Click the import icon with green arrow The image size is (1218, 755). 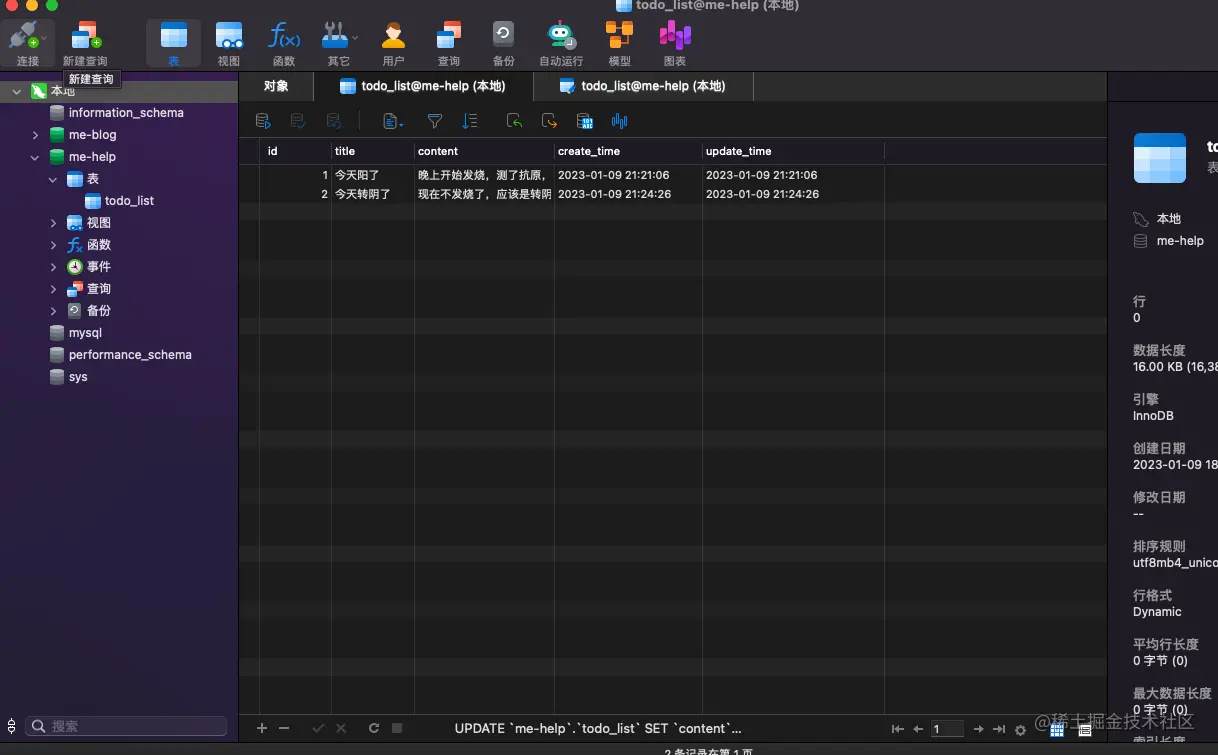[514, 121]
